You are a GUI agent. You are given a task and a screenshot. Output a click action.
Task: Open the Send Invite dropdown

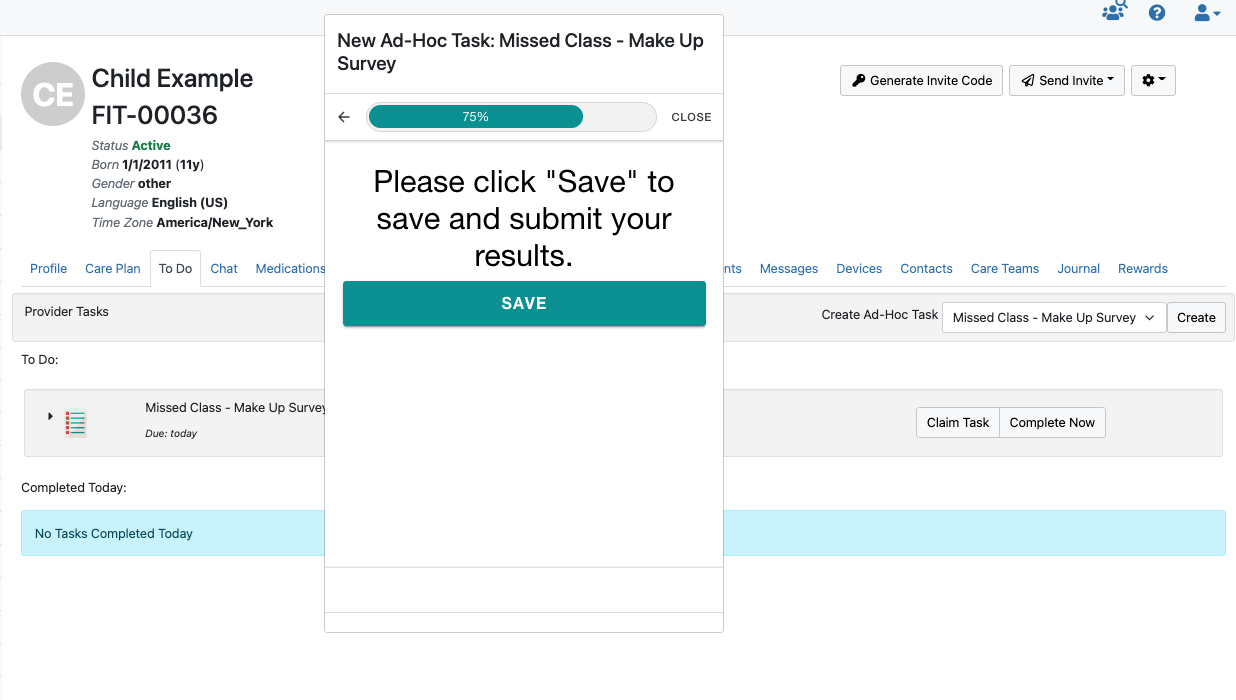pyautogui.click(x=1067, y=80)
